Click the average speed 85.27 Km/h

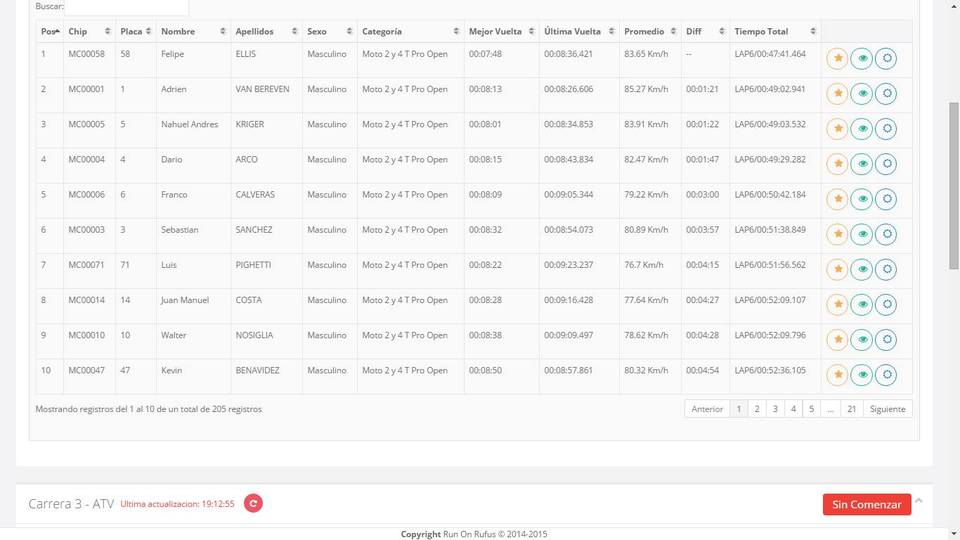click(x=646, y=89)
